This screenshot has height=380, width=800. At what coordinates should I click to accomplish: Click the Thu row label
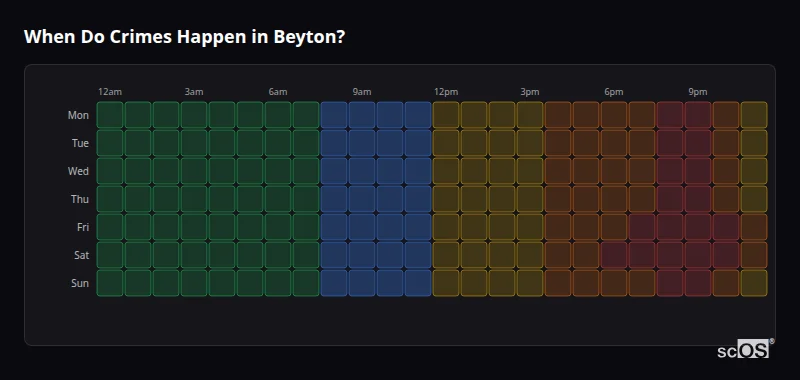[80, 199]
